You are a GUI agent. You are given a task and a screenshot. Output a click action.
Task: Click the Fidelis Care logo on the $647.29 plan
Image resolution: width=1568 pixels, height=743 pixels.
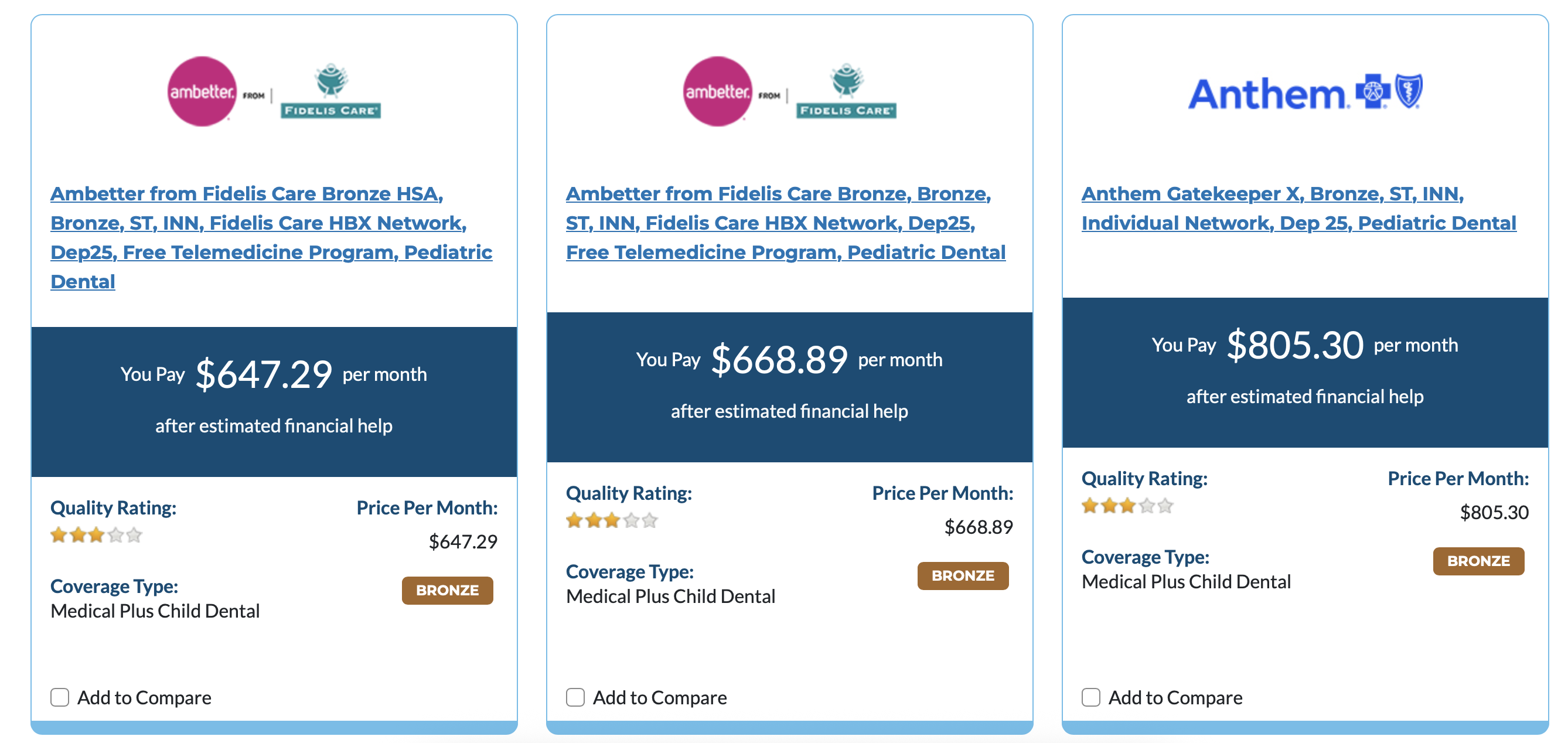point(330,92)
